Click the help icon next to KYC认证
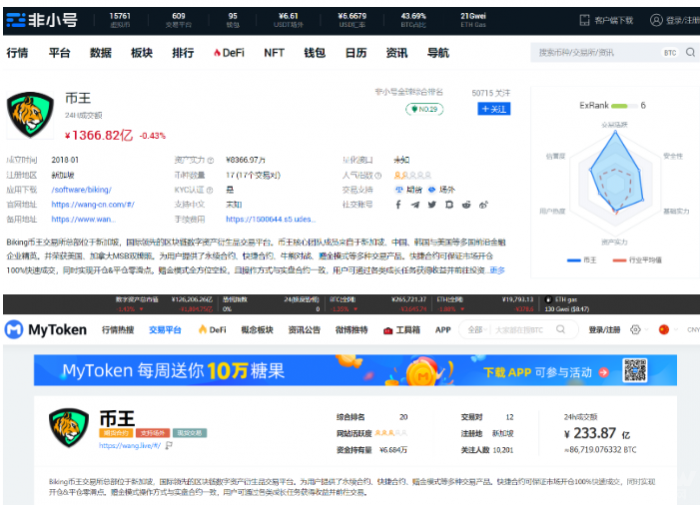700x505 pixels. point(210,190)
